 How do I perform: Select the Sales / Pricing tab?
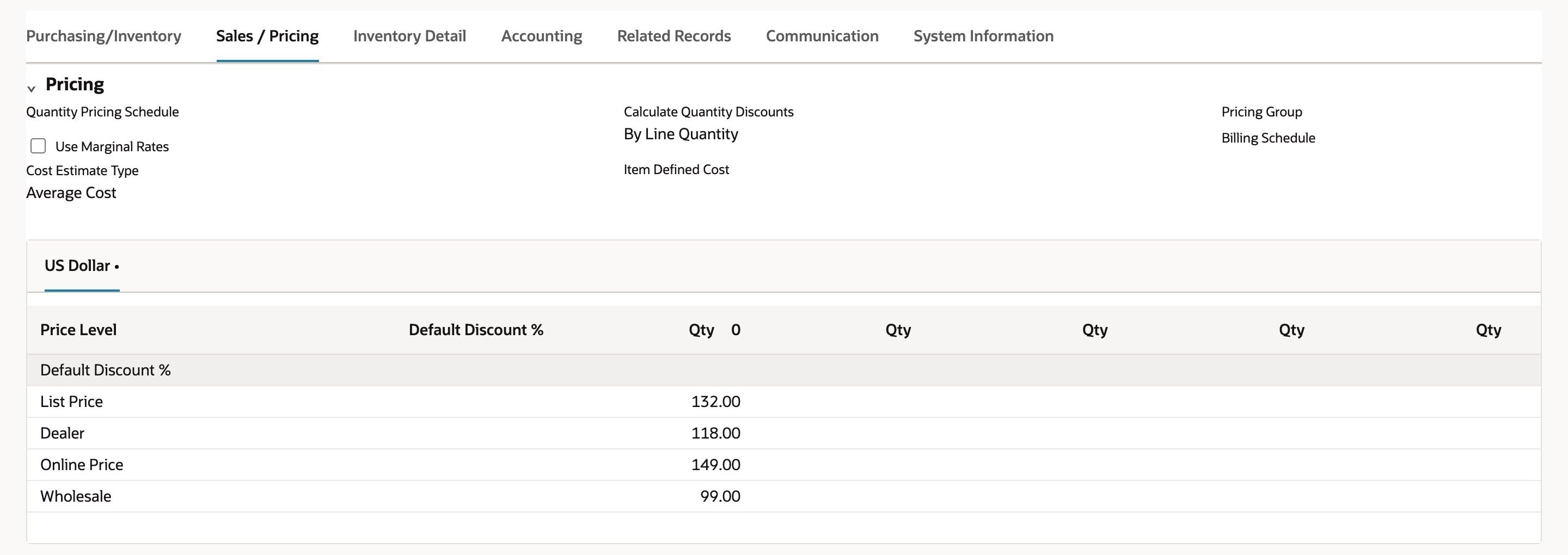(x=267, y=36)
